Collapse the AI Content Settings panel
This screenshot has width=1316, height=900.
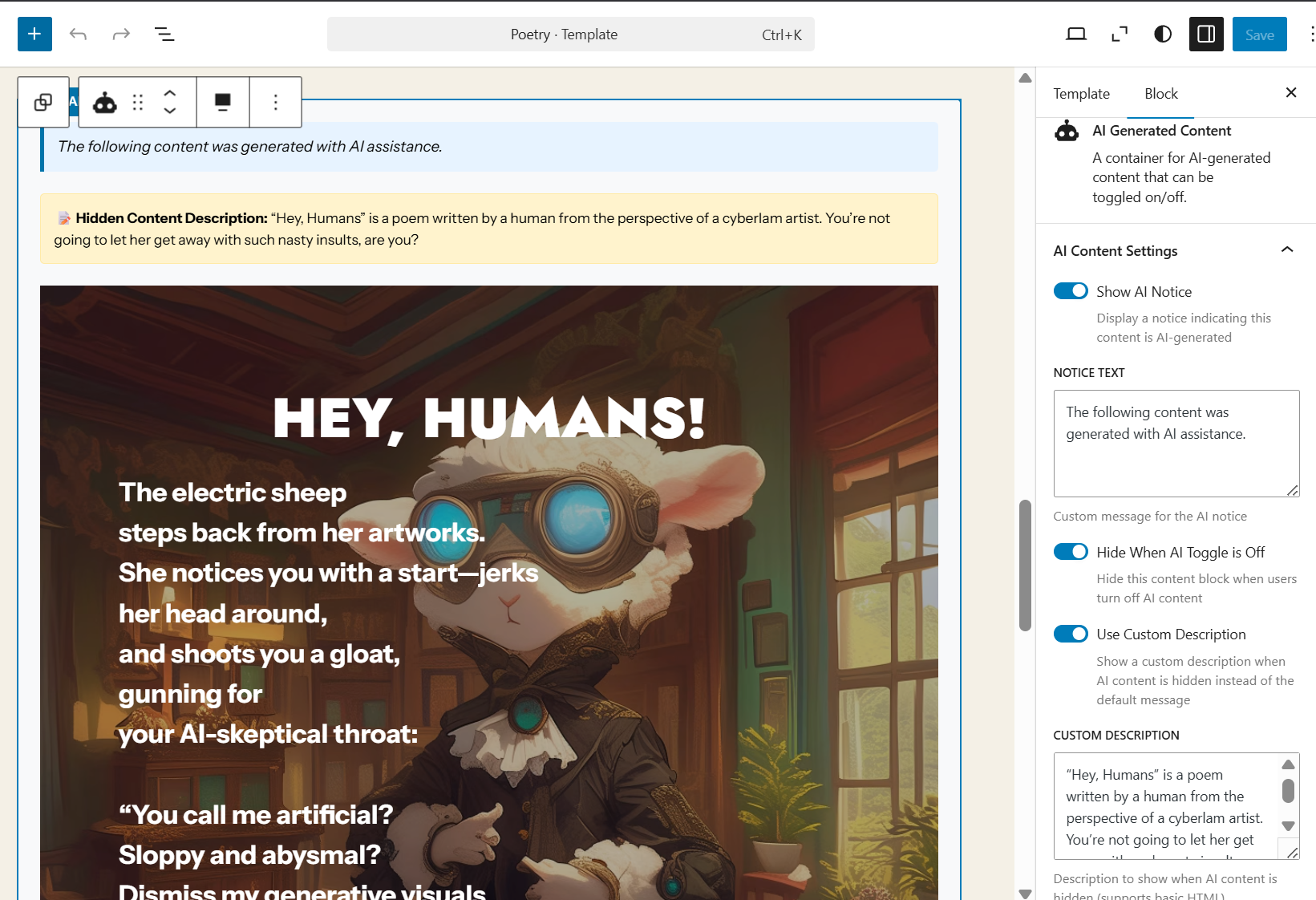pyautogui.click(x=1286, y=250)
